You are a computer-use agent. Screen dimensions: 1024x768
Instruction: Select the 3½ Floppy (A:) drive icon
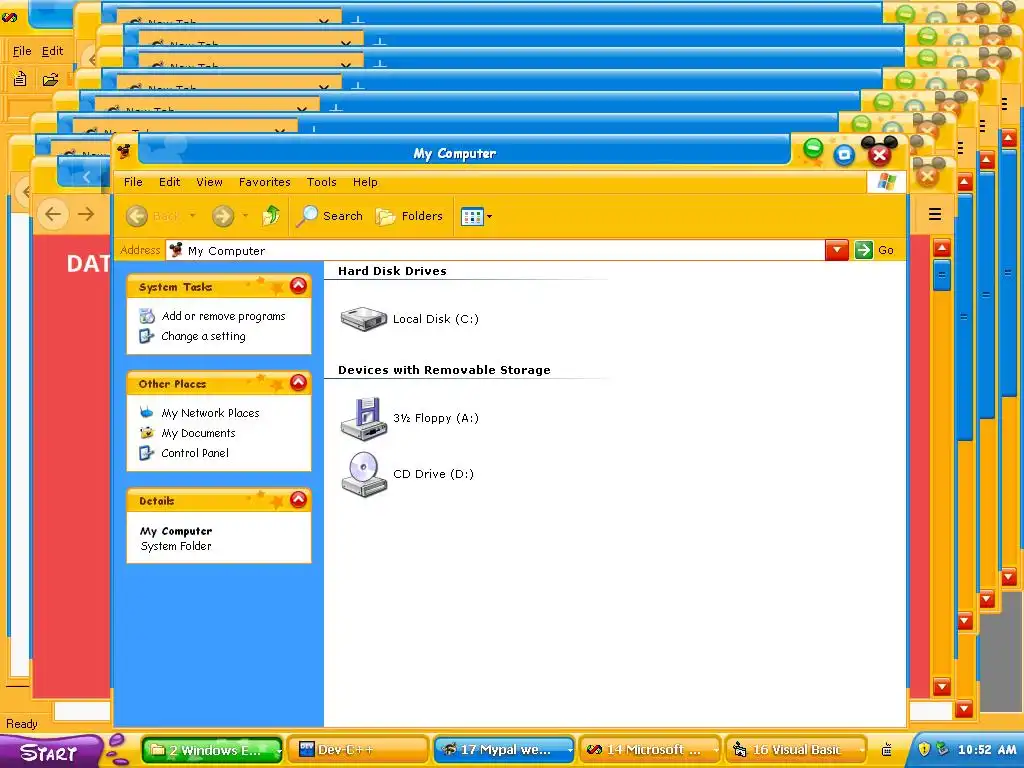(x=364, y=419)
